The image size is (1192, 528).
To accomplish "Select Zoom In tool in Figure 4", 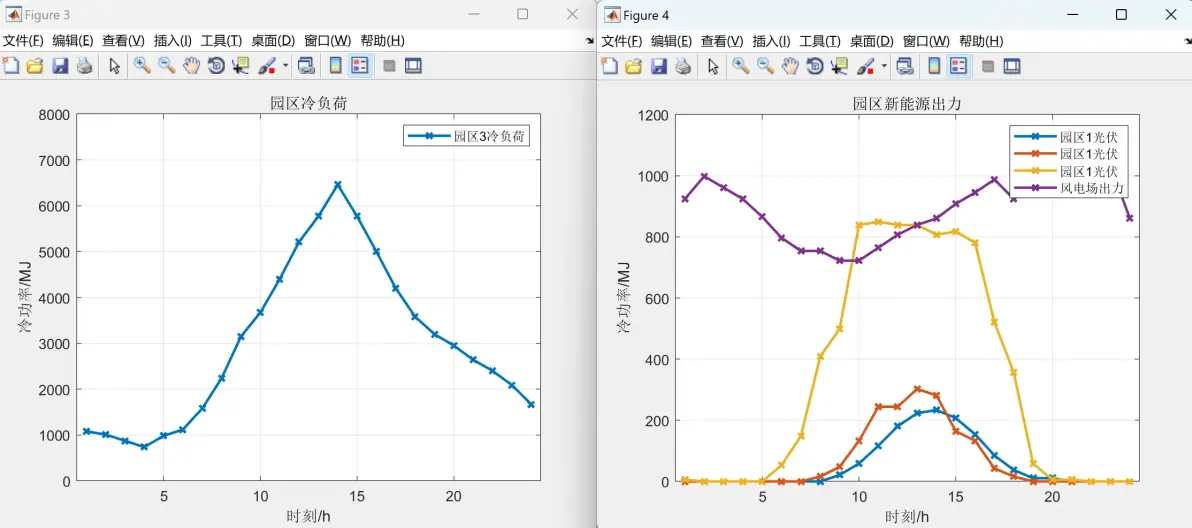I will (740, 66).
